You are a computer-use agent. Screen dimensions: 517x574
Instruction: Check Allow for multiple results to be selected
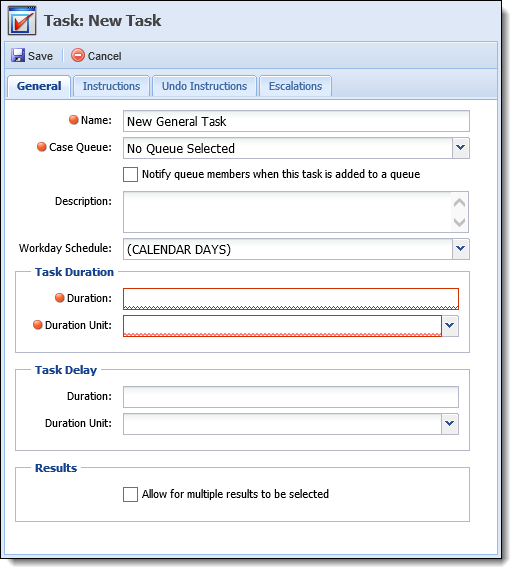130,494
